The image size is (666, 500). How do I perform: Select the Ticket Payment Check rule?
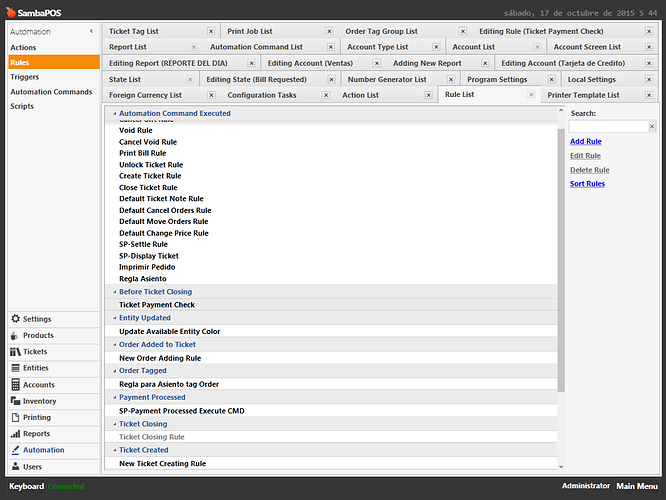click(331, 305)
